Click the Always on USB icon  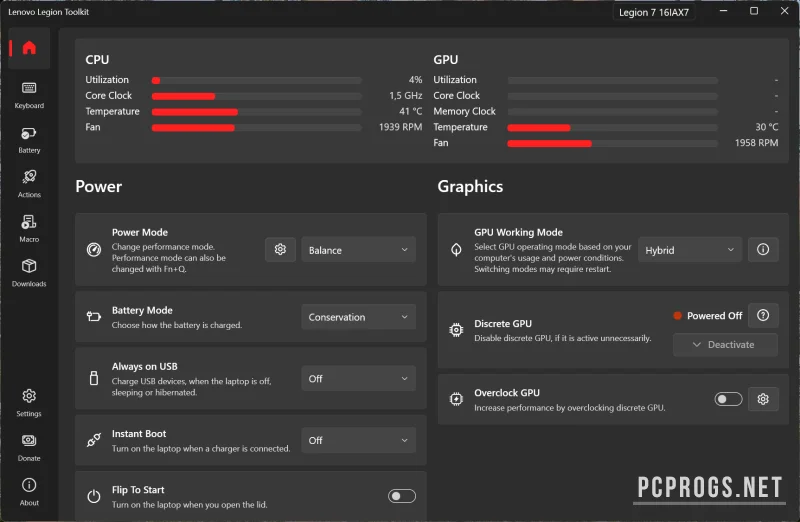click(94, 378)
